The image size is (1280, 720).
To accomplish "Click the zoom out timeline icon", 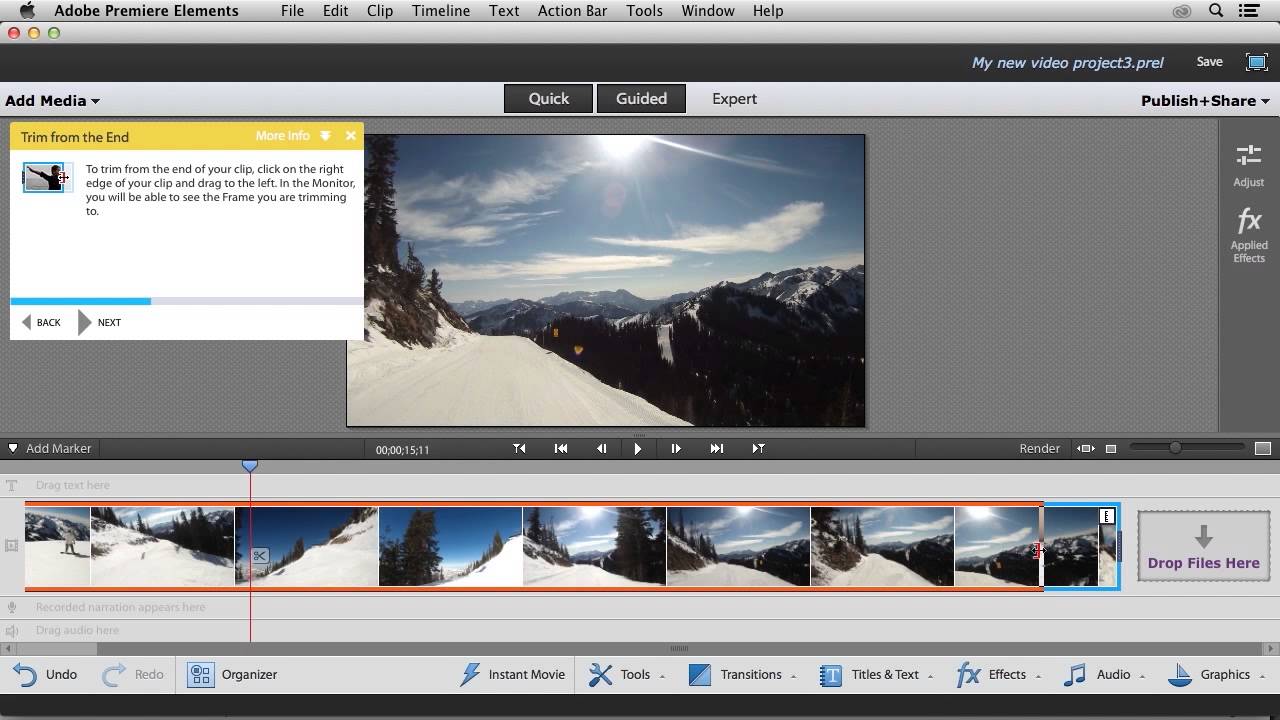I will [x=1111, y=449].
